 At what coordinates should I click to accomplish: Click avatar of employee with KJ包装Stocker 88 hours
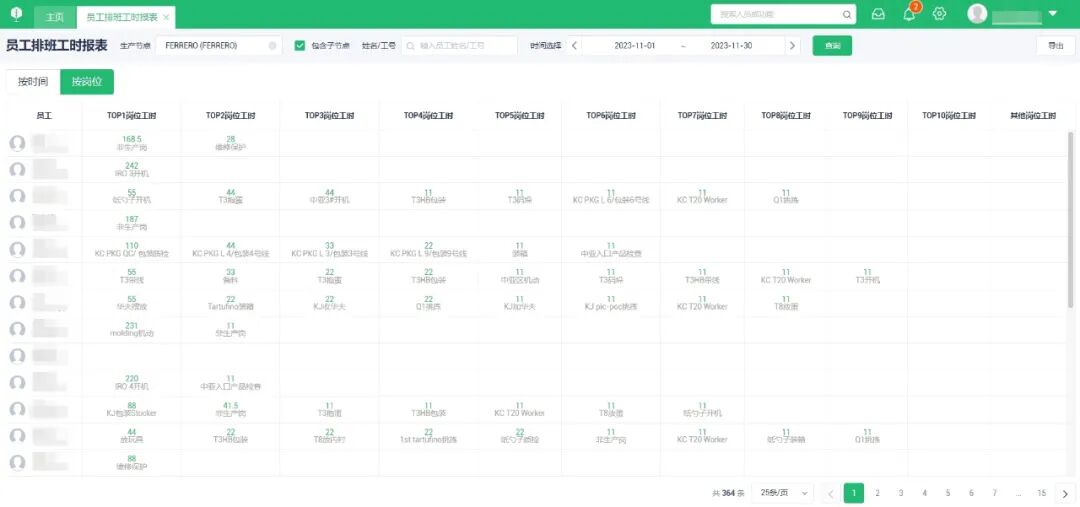(x=18, y=409)
